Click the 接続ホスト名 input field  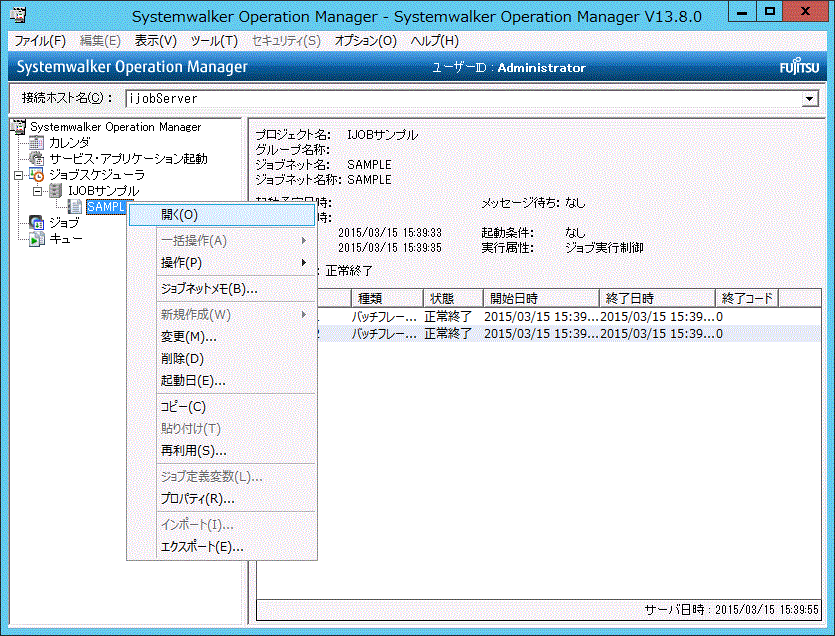pos(464,99)
